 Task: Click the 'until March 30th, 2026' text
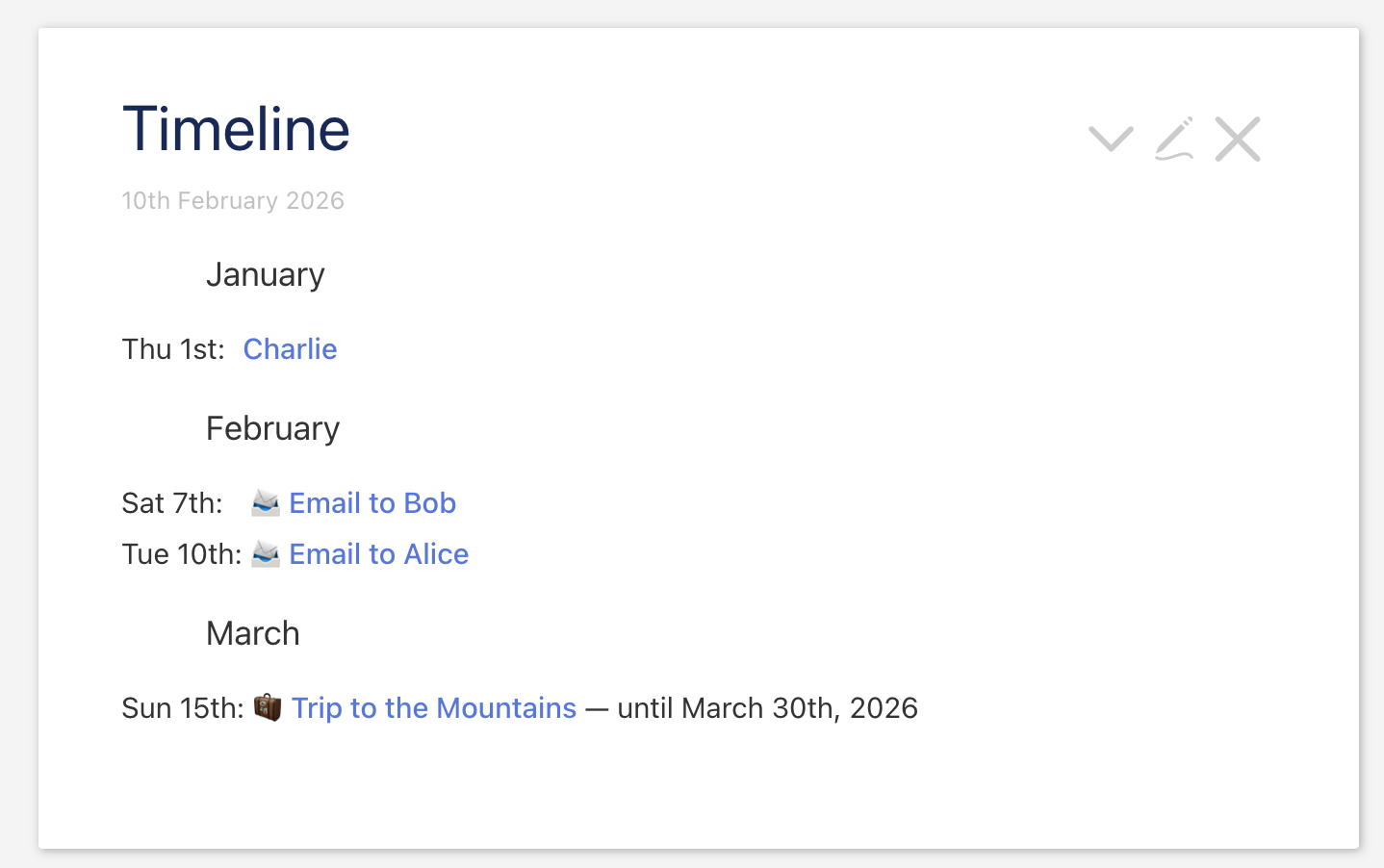click(x=767, y=708)
